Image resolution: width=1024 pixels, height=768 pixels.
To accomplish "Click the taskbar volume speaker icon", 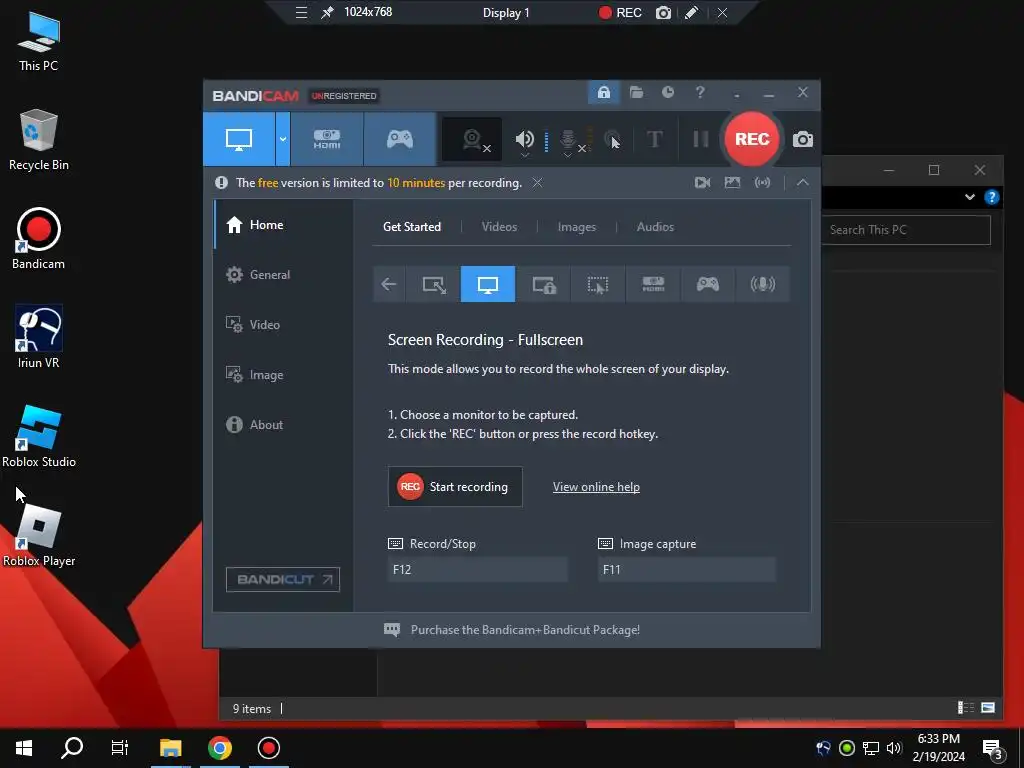I will (x=894, y=748).
